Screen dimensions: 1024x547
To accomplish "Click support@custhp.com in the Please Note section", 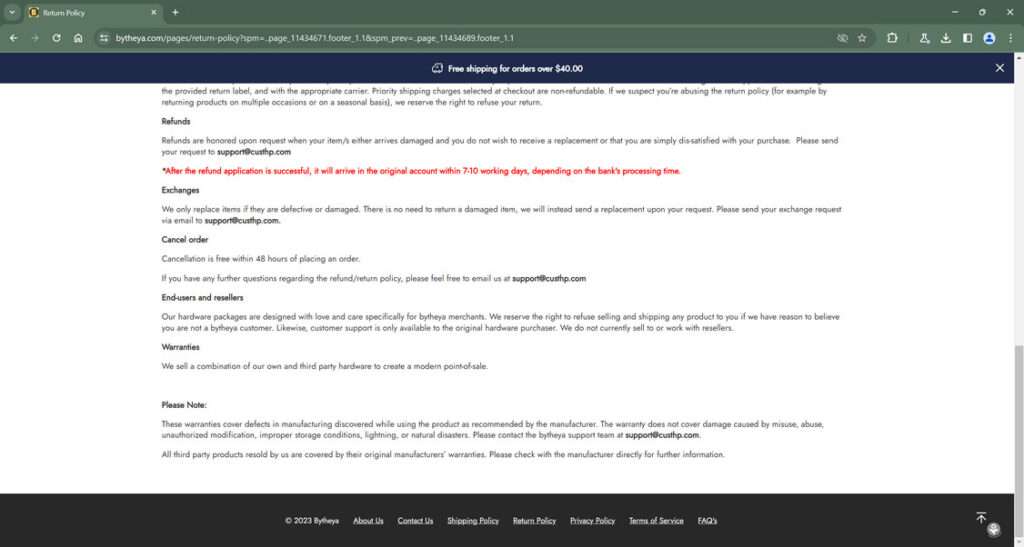I will (x=662, y=435).
